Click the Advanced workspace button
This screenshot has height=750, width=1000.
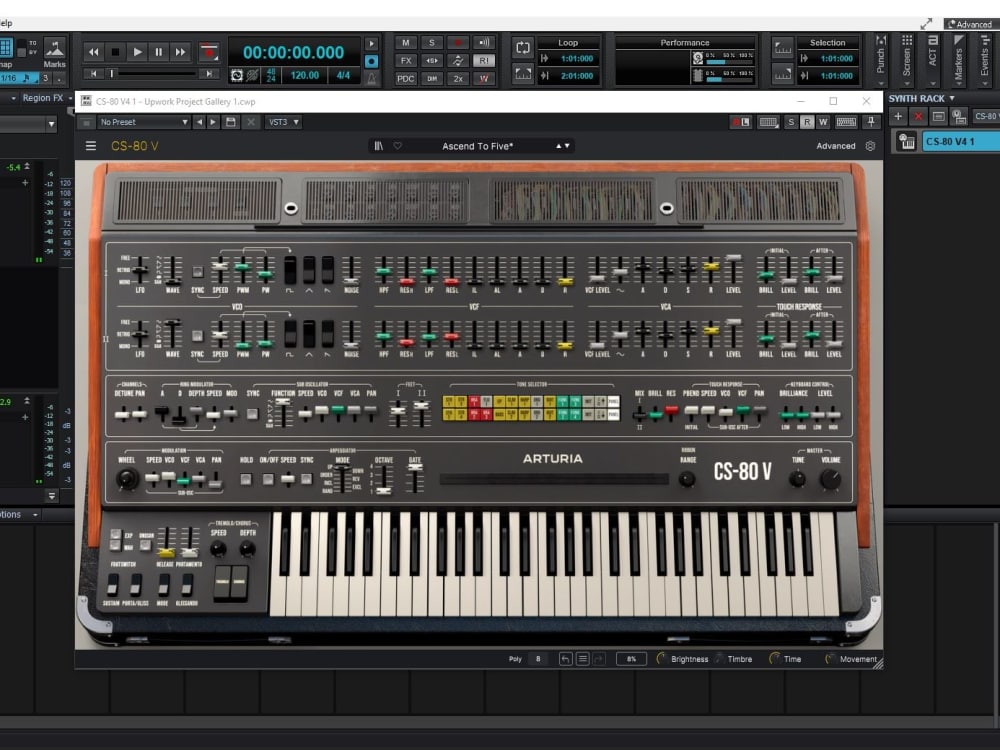971,24
